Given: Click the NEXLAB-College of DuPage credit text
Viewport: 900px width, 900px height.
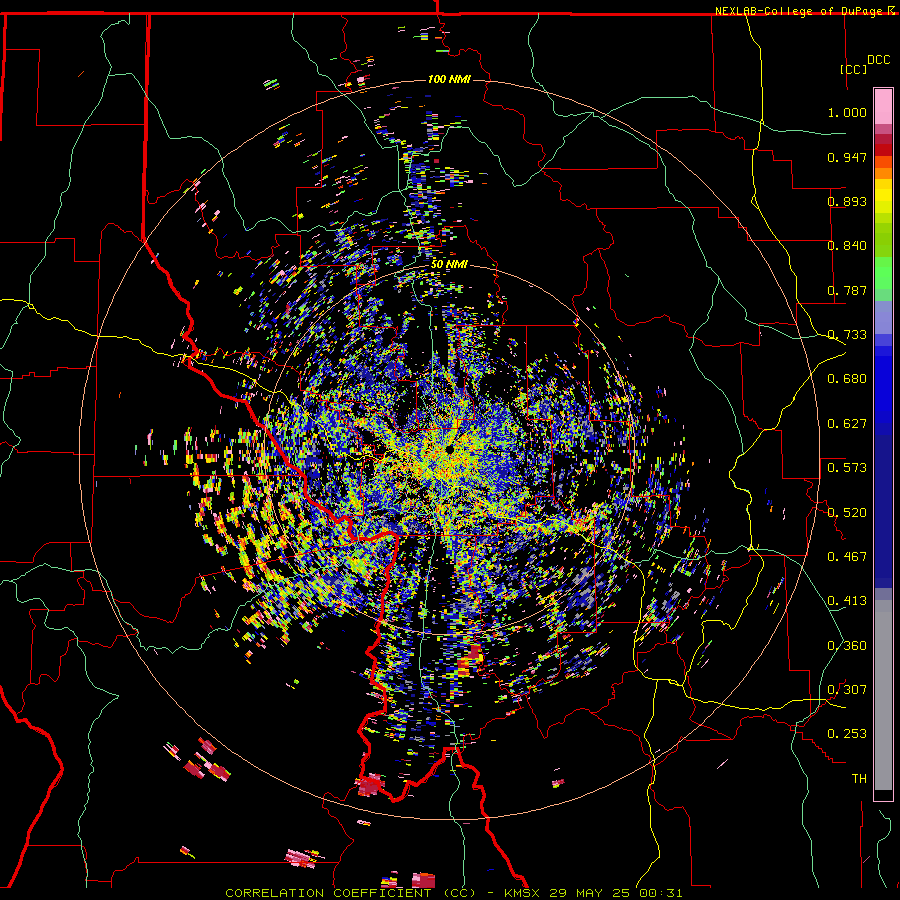Looking at the screenshot, I should coord(798,11).
